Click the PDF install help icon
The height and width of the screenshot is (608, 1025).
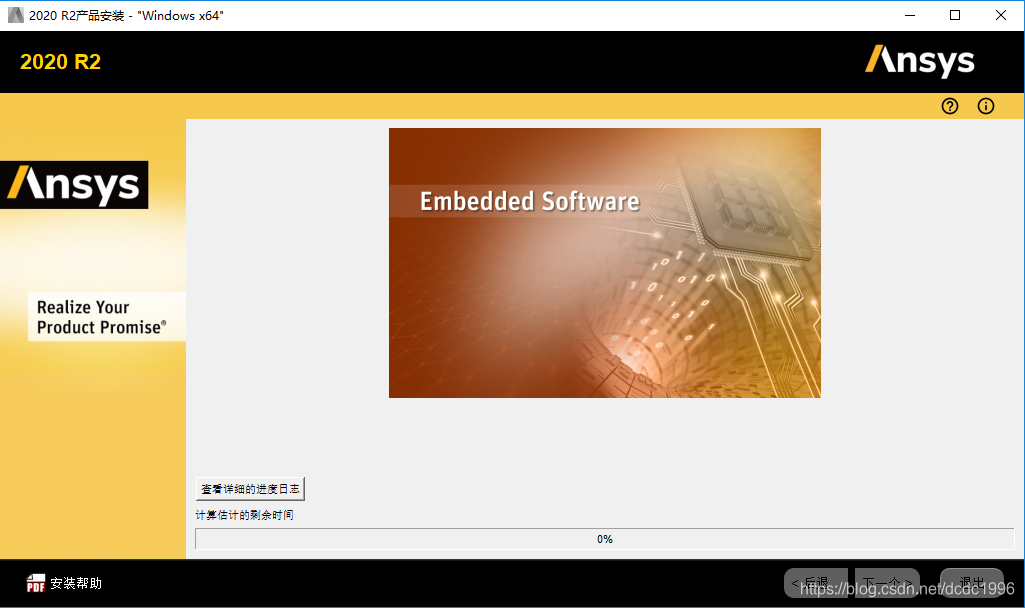tap(36, 583)
